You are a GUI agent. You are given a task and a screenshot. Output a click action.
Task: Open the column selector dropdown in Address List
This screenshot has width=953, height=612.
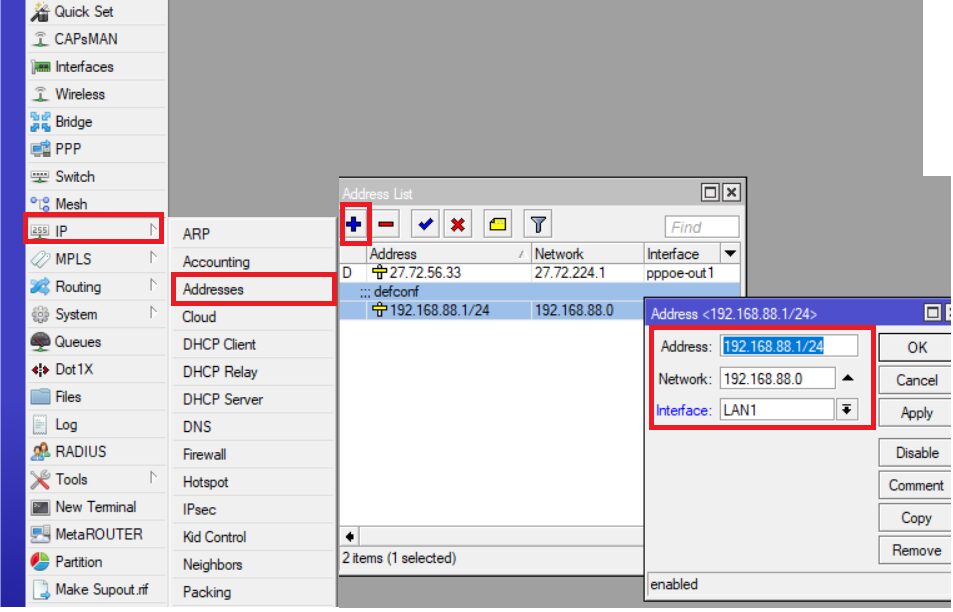click(x=730, y=254)
